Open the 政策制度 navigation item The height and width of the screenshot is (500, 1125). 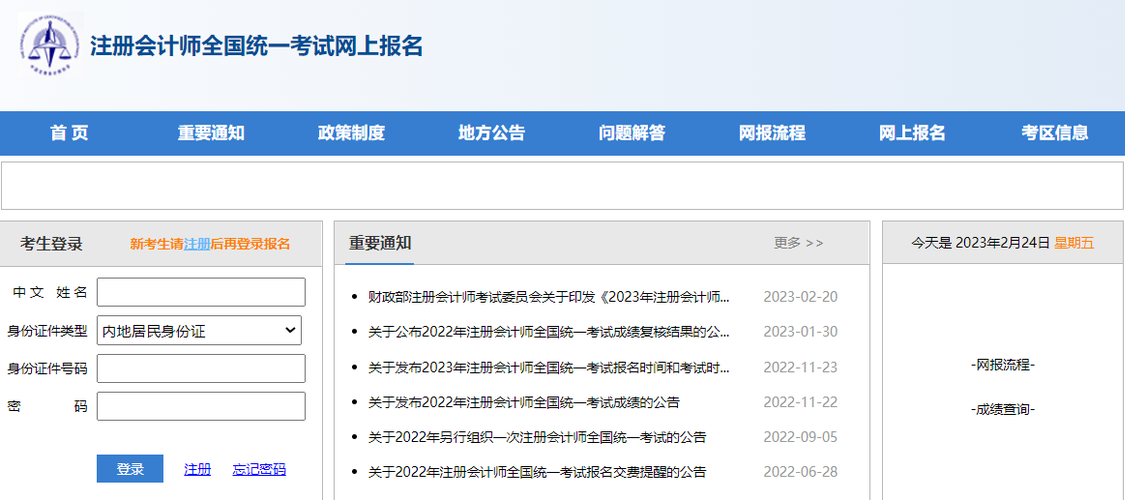pos(351,133)
